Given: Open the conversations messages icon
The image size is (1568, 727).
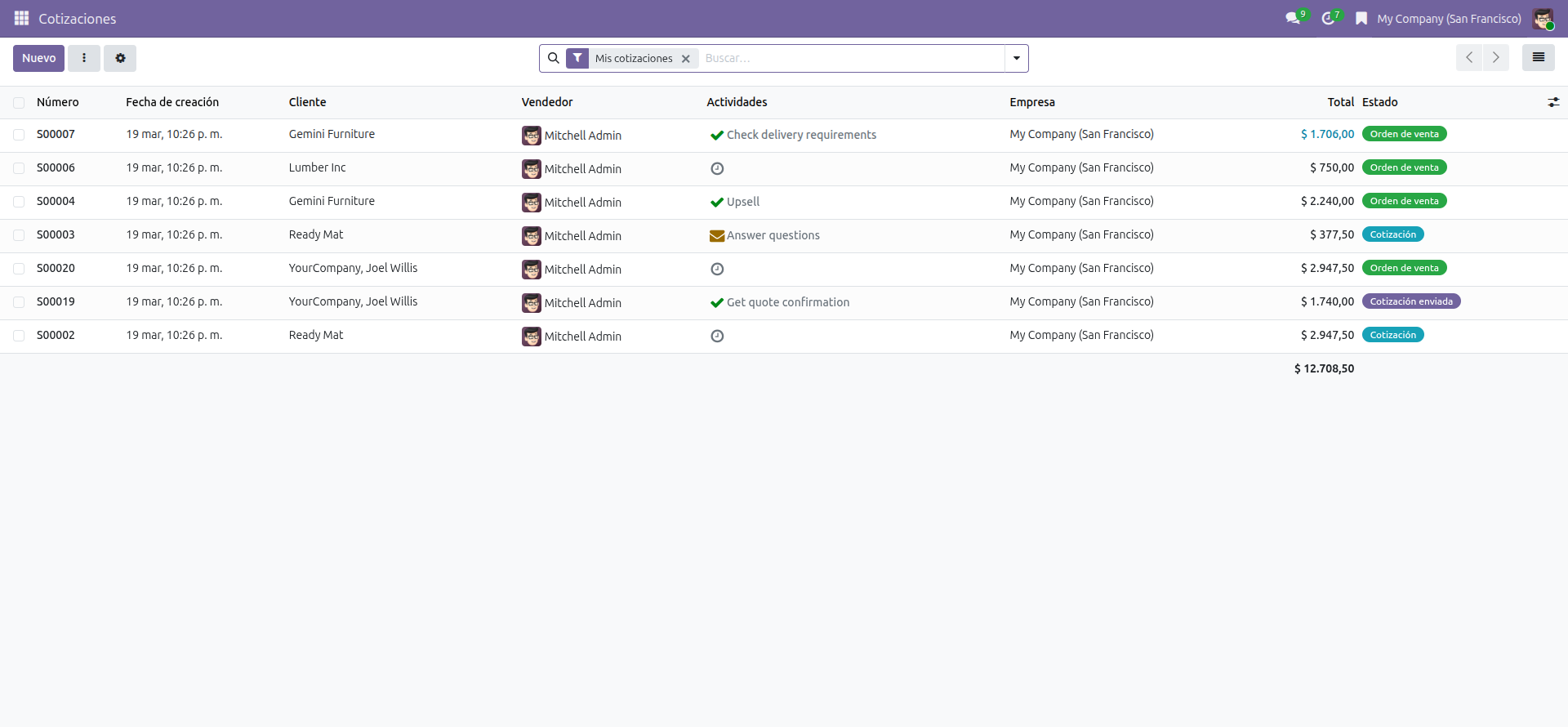Looking at the screenshot, I should pos(1292,18).
